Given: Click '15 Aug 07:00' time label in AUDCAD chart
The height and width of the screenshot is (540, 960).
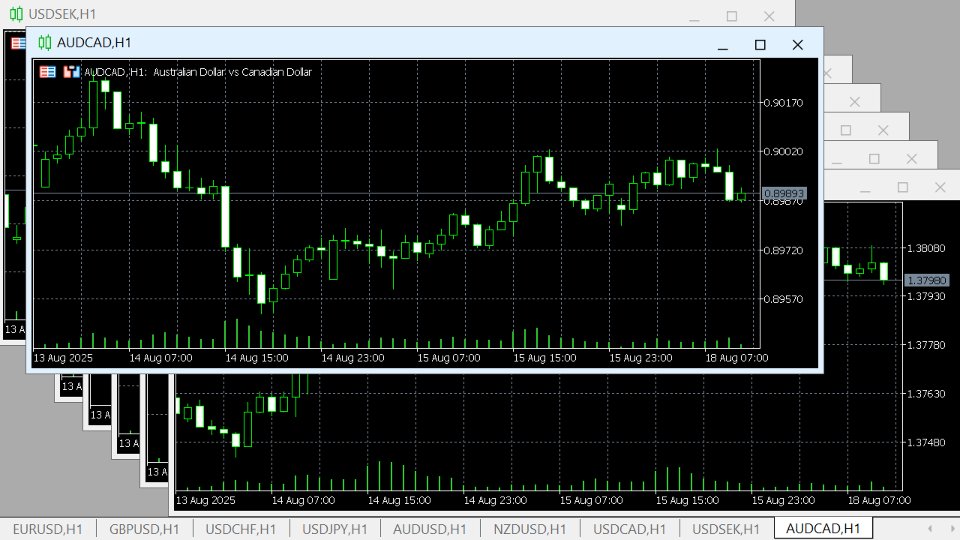Looking at the screenshot, I should [x=449, y=358].
